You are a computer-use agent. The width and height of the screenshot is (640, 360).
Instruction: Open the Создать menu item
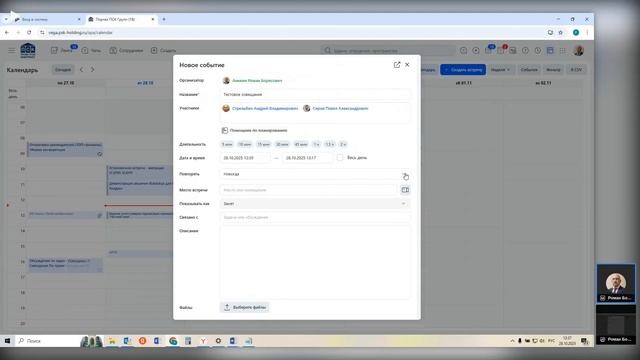[163, 50]
